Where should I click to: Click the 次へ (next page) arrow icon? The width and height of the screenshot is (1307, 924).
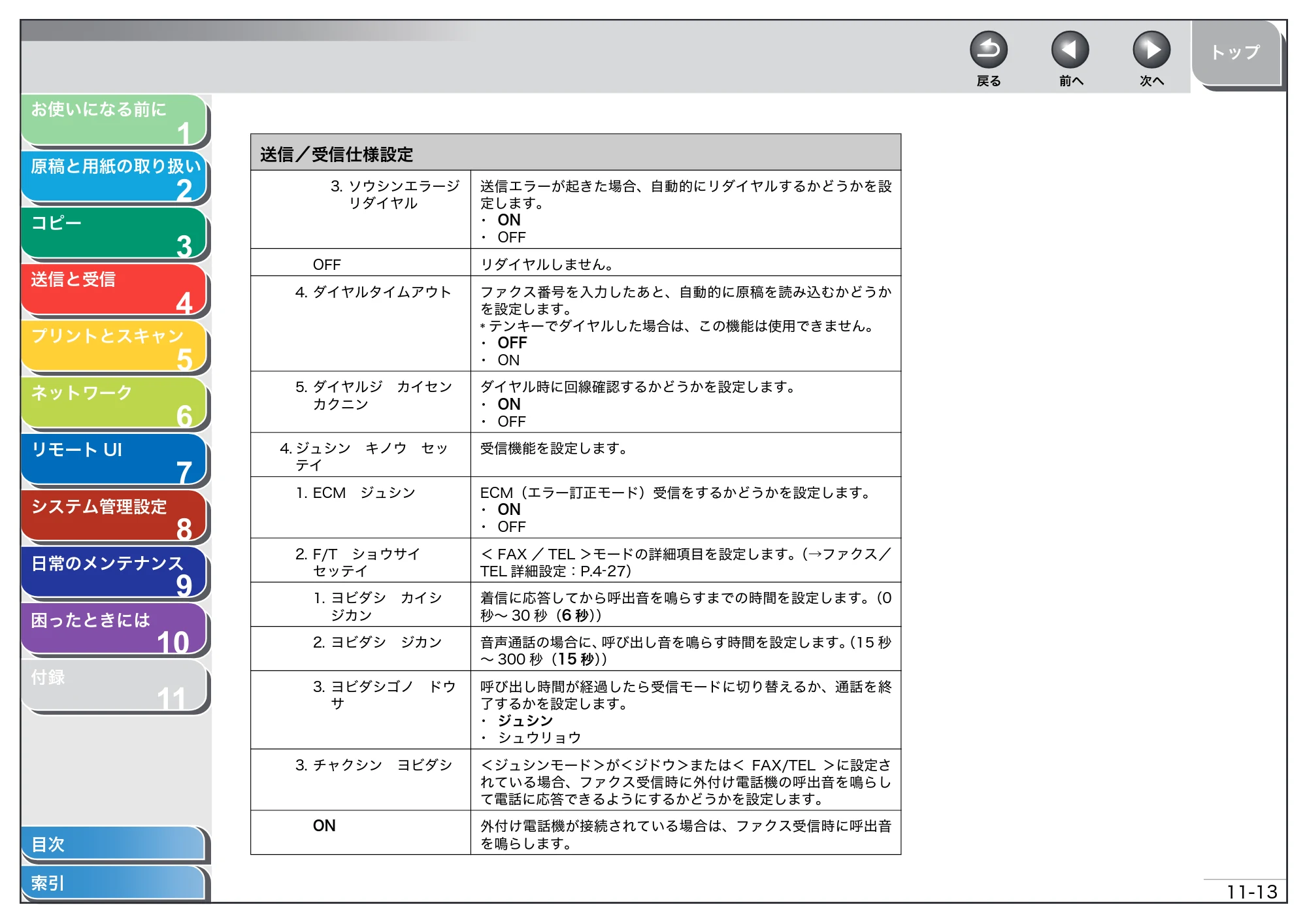(1151, 50)
